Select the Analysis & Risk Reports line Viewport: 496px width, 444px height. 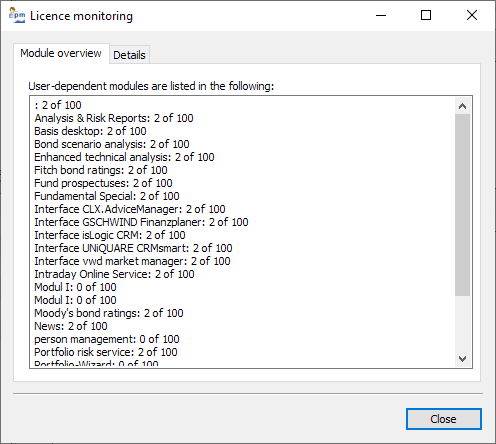114,118
